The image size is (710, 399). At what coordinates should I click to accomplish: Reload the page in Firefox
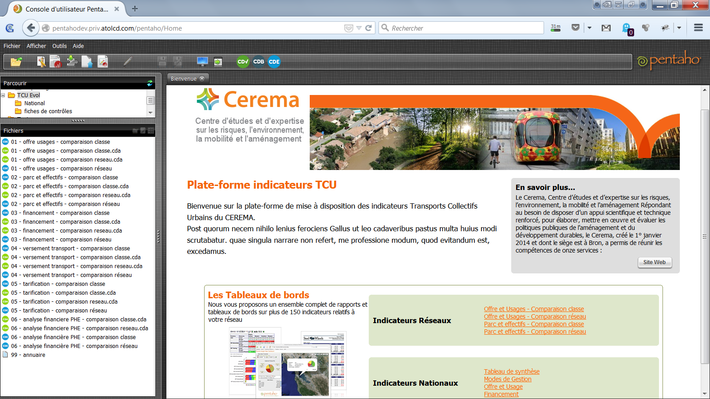(369, 28)
